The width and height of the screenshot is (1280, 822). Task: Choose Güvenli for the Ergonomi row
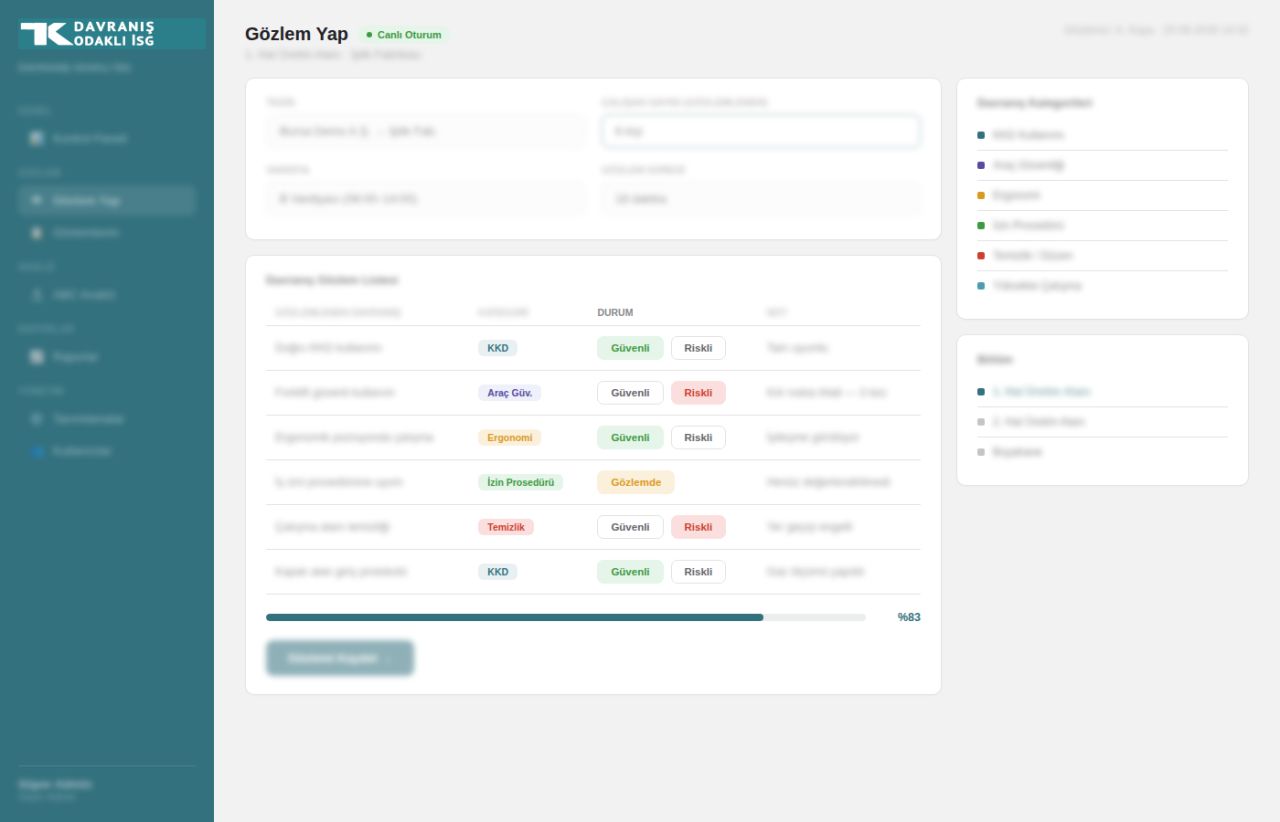click(630, 438)
